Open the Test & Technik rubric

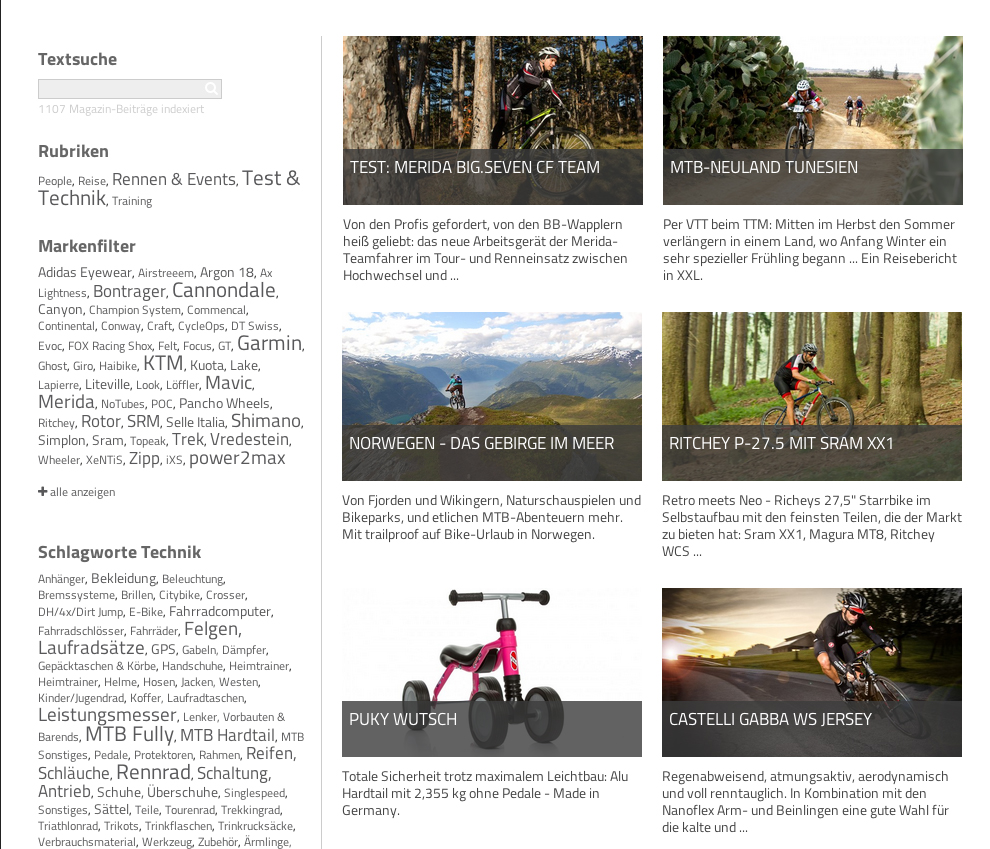point(169,188)
